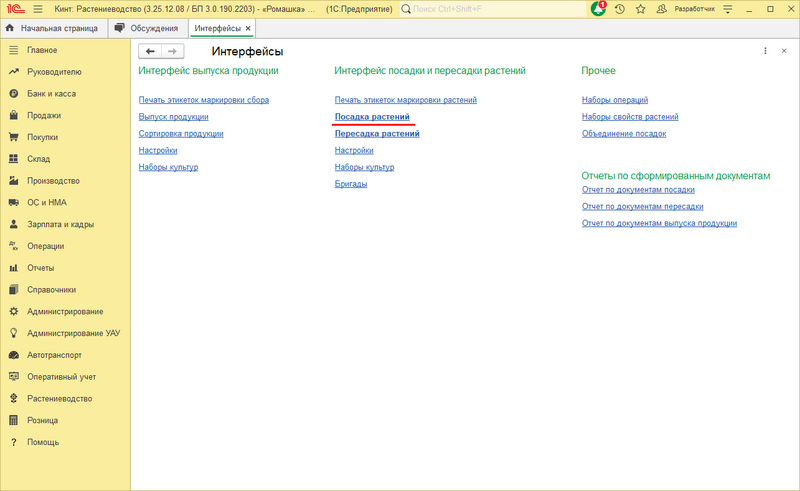
Task: Click the Растениеводство plant icon
Action: (14, 399)
